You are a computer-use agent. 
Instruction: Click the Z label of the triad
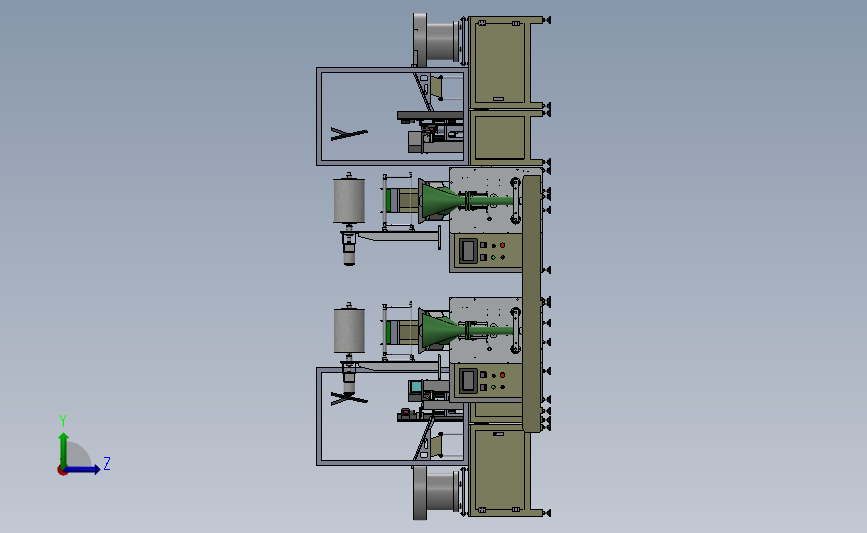tap(107, 463)
